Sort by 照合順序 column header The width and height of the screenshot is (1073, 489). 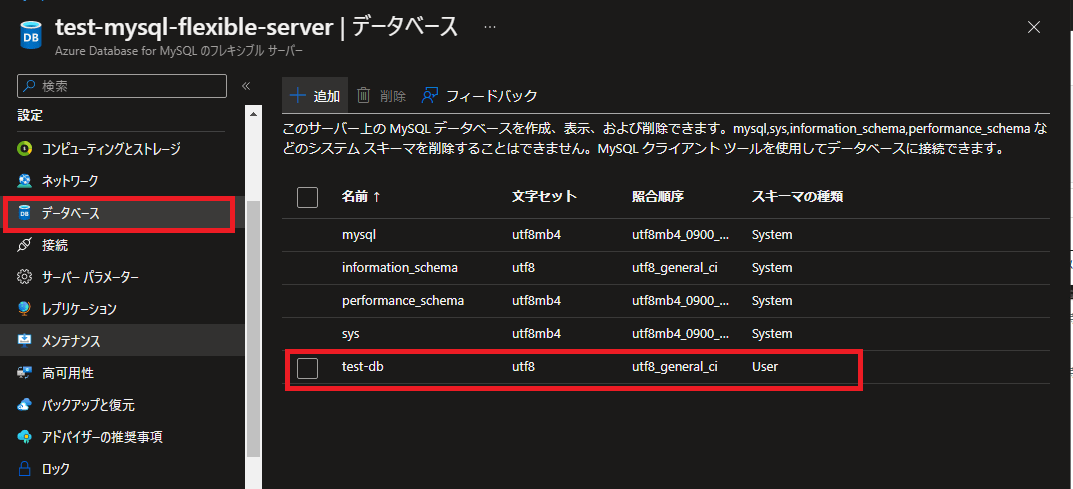coord(658,197)
